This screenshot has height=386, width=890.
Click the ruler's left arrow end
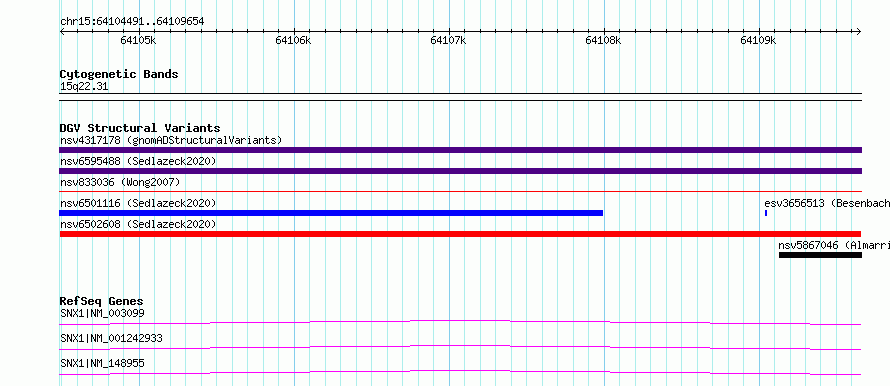coord(62,32)
